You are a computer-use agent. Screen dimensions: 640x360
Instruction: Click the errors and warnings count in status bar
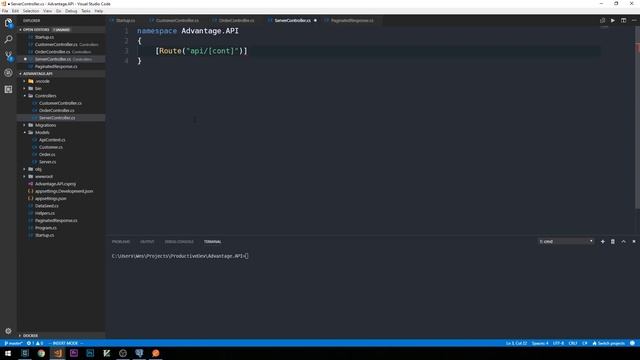[35, 343]
